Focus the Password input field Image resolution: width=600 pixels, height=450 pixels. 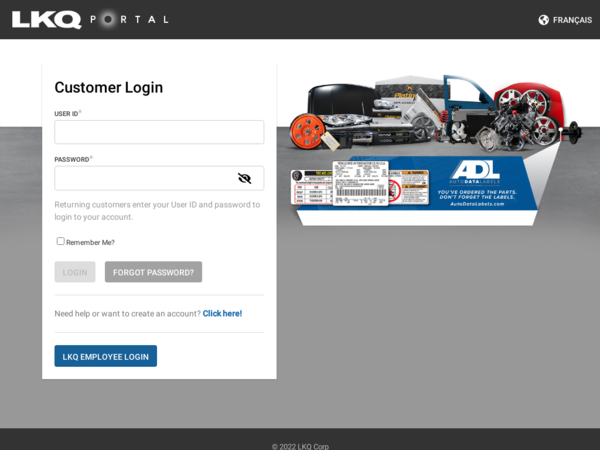tap(159, 178)
